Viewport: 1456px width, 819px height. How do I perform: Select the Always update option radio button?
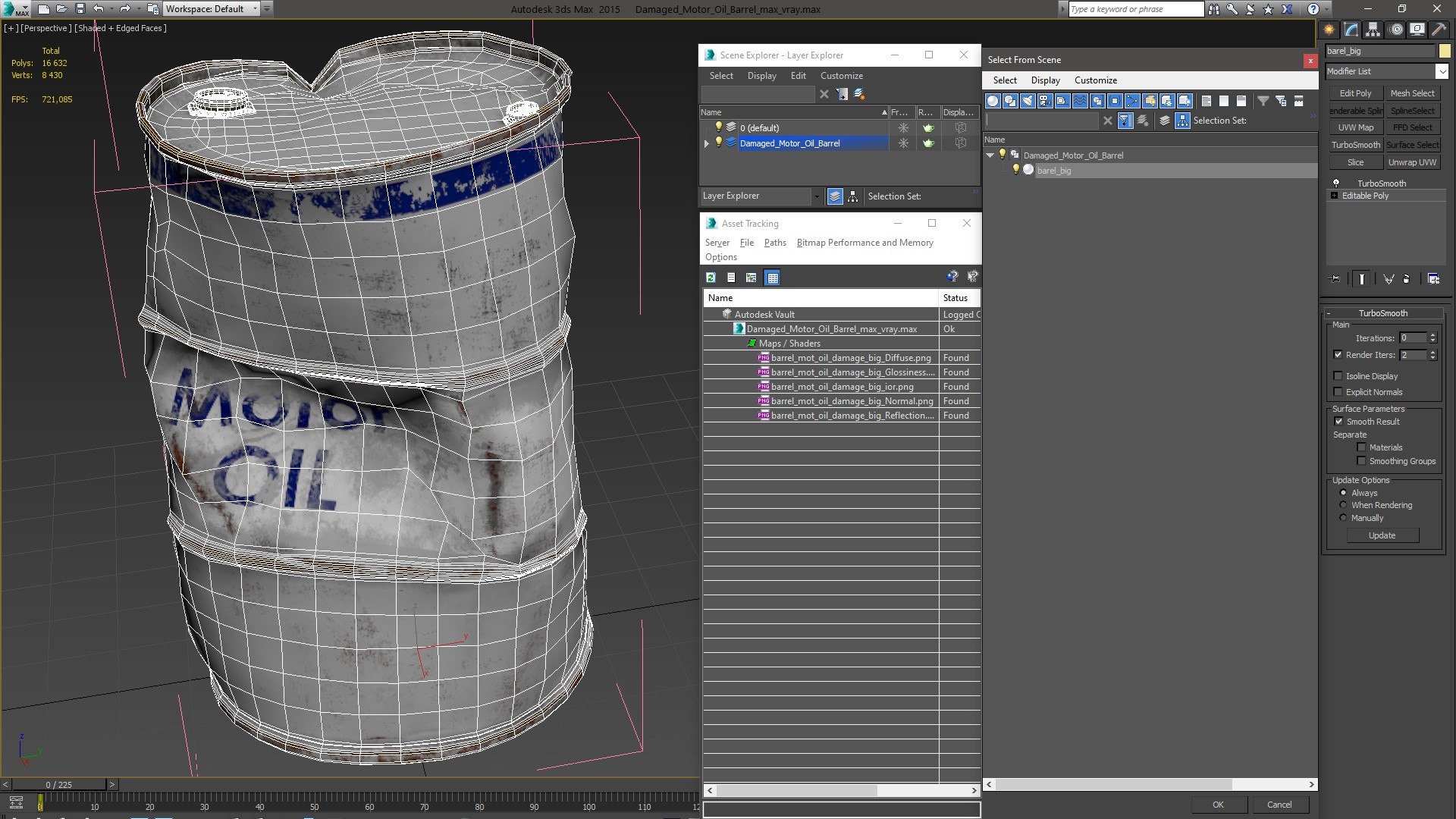click(x=1343, y=493)
